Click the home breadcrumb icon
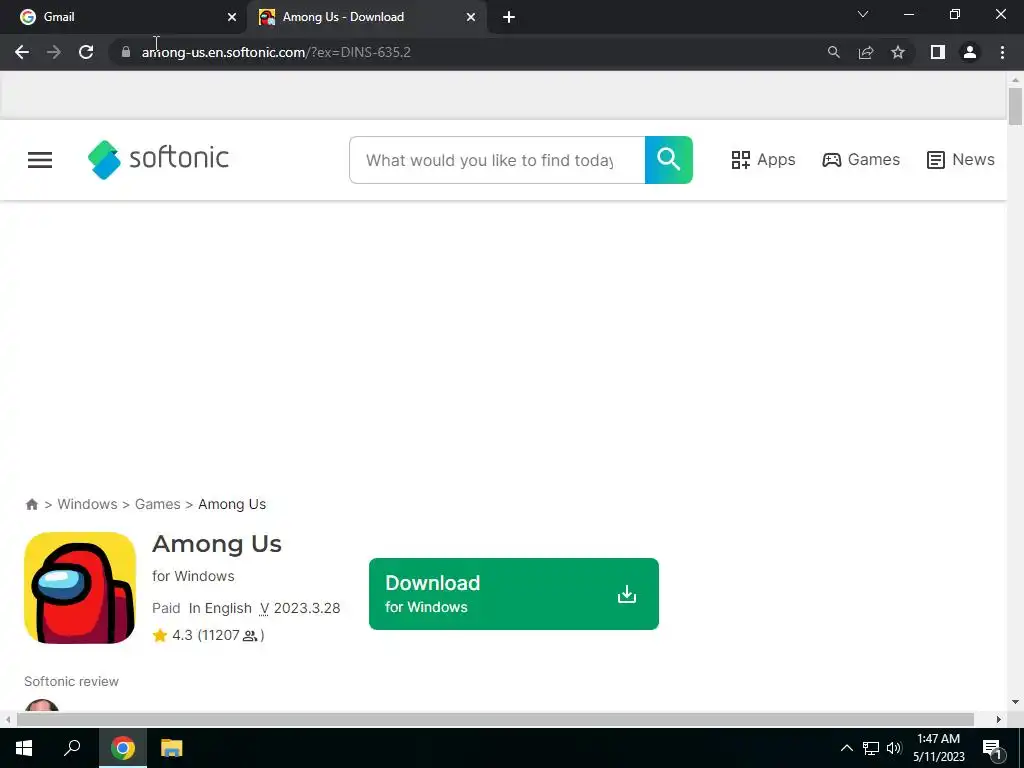This screenshot has height=768, width=1024. click(x=31, y=504)
